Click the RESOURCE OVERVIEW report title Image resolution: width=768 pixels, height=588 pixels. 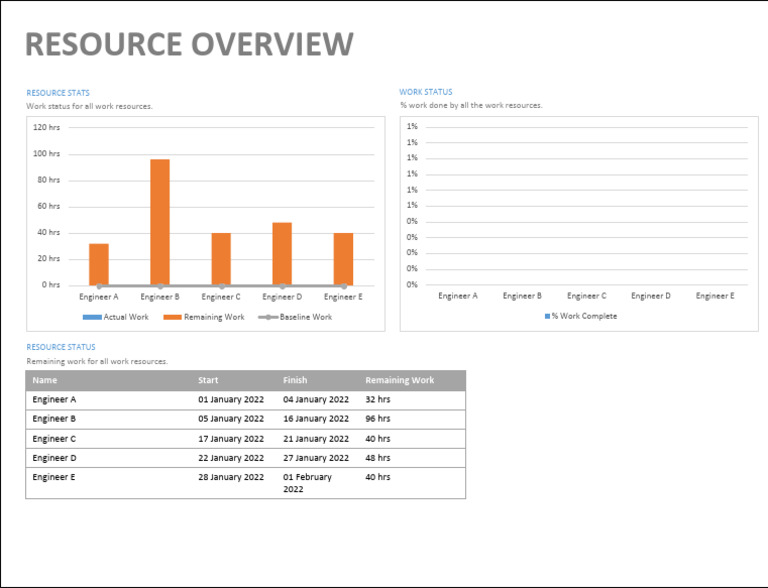pos(189,45)
